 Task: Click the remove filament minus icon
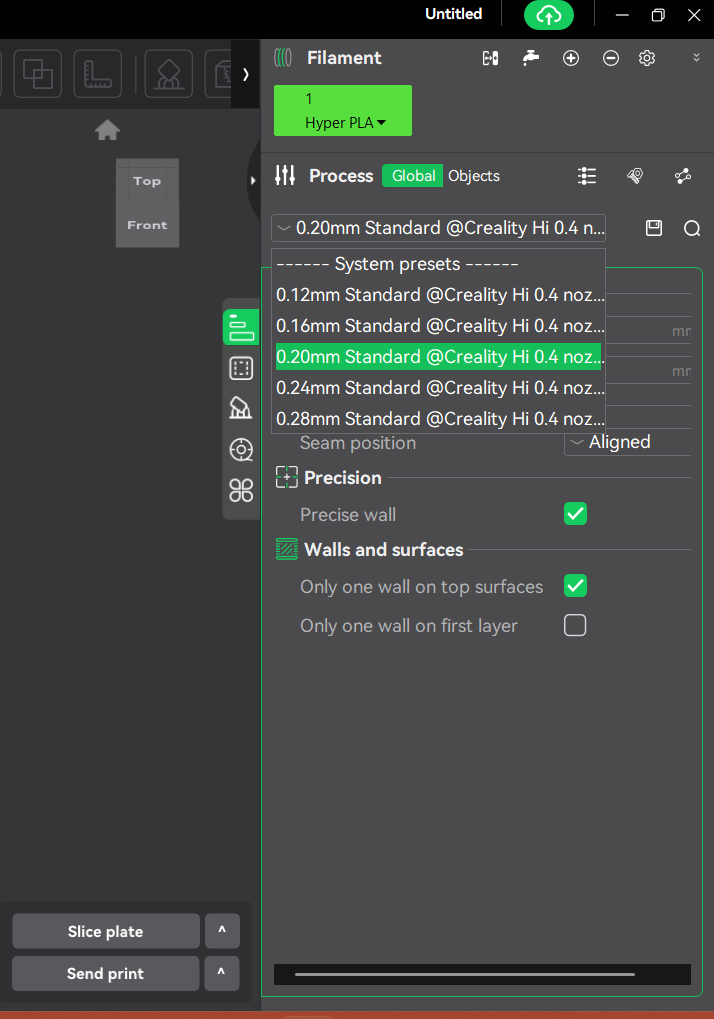pos(611,58)
